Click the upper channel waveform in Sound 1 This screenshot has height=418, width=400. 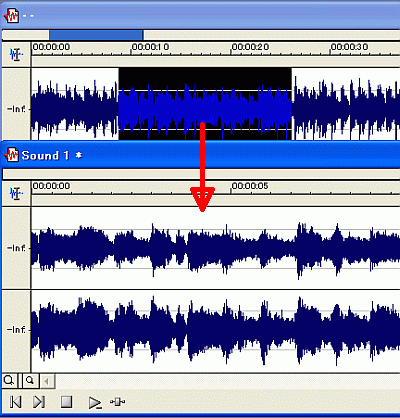(x=216, y=248)
